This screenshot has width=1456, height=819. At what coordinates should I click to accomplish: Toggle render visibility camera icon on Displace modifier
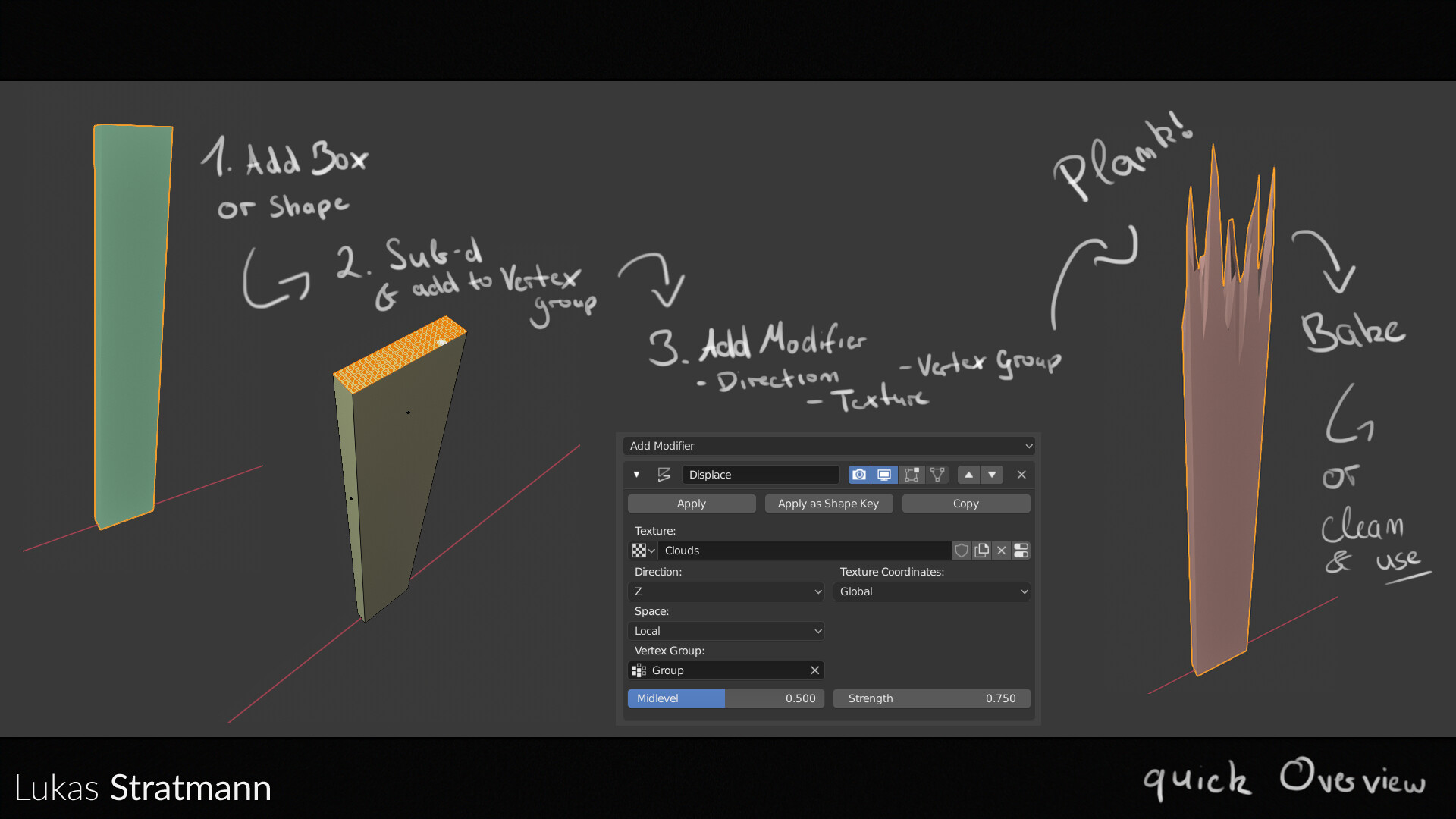(859, 475)
